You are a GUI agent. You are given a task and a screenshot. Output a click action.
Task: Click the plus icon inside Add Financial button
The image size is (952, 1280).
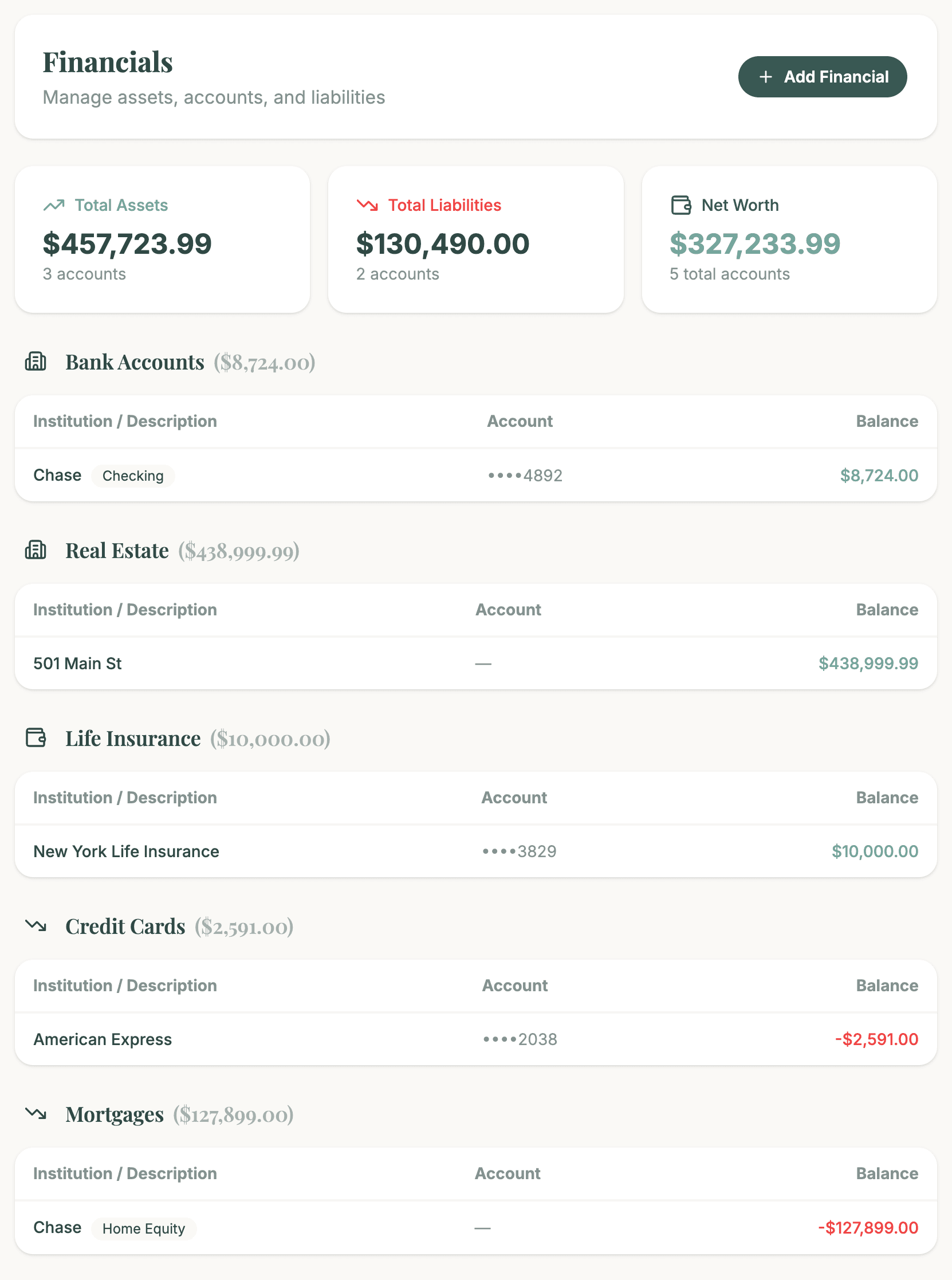[766, 76]
